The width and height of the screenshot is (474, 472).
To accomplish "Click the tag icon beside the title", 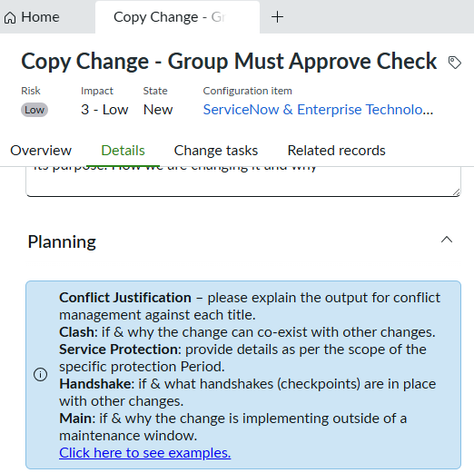I will pyautogui.click(x=454, y=62).
